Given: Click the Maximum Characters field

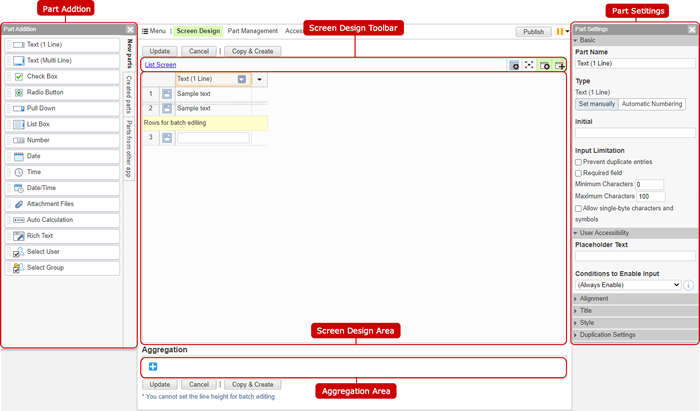Looking at the screenshot, I should [x=651, y=196].
